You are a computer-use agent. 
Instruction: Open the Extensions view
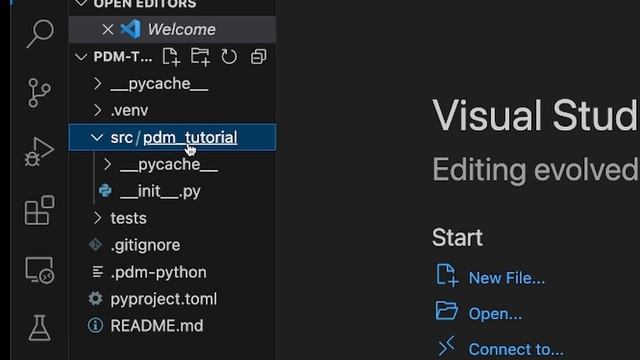(x=39, y=210)
